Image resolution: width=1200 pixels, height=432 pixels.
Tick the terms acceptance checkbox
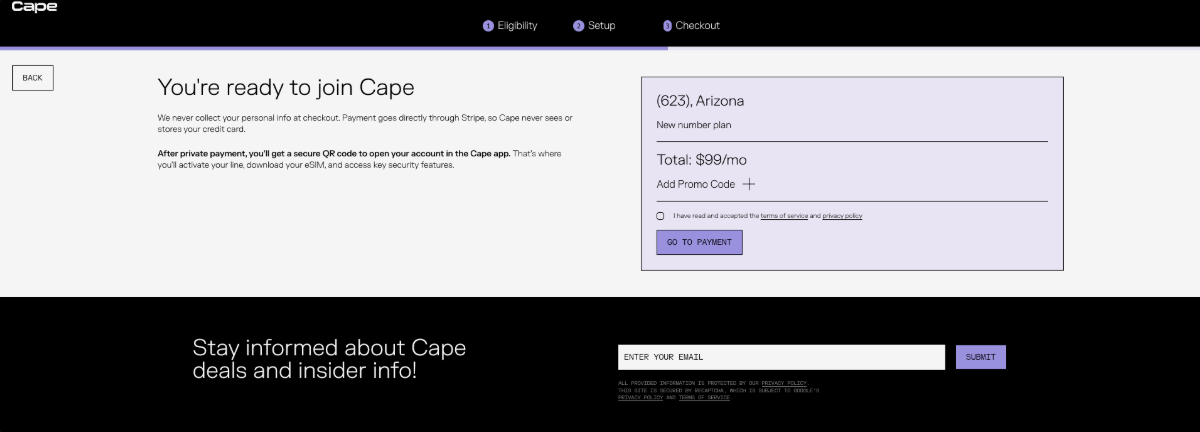(660, 216)
